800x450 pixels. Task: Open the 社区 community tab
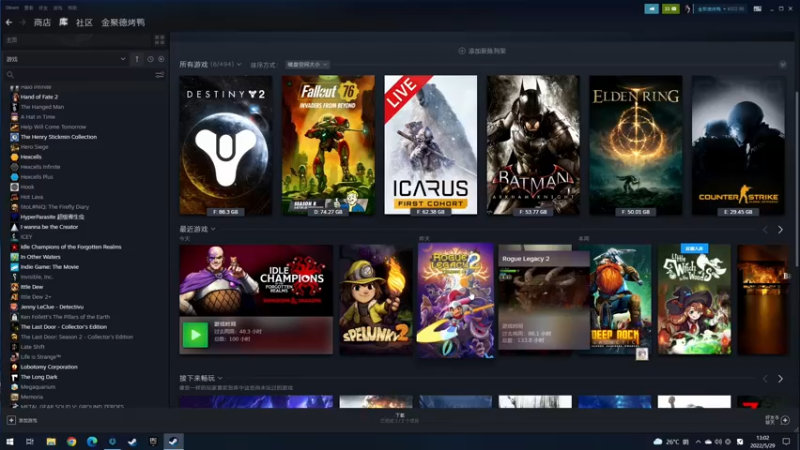(x=84, y=22)
